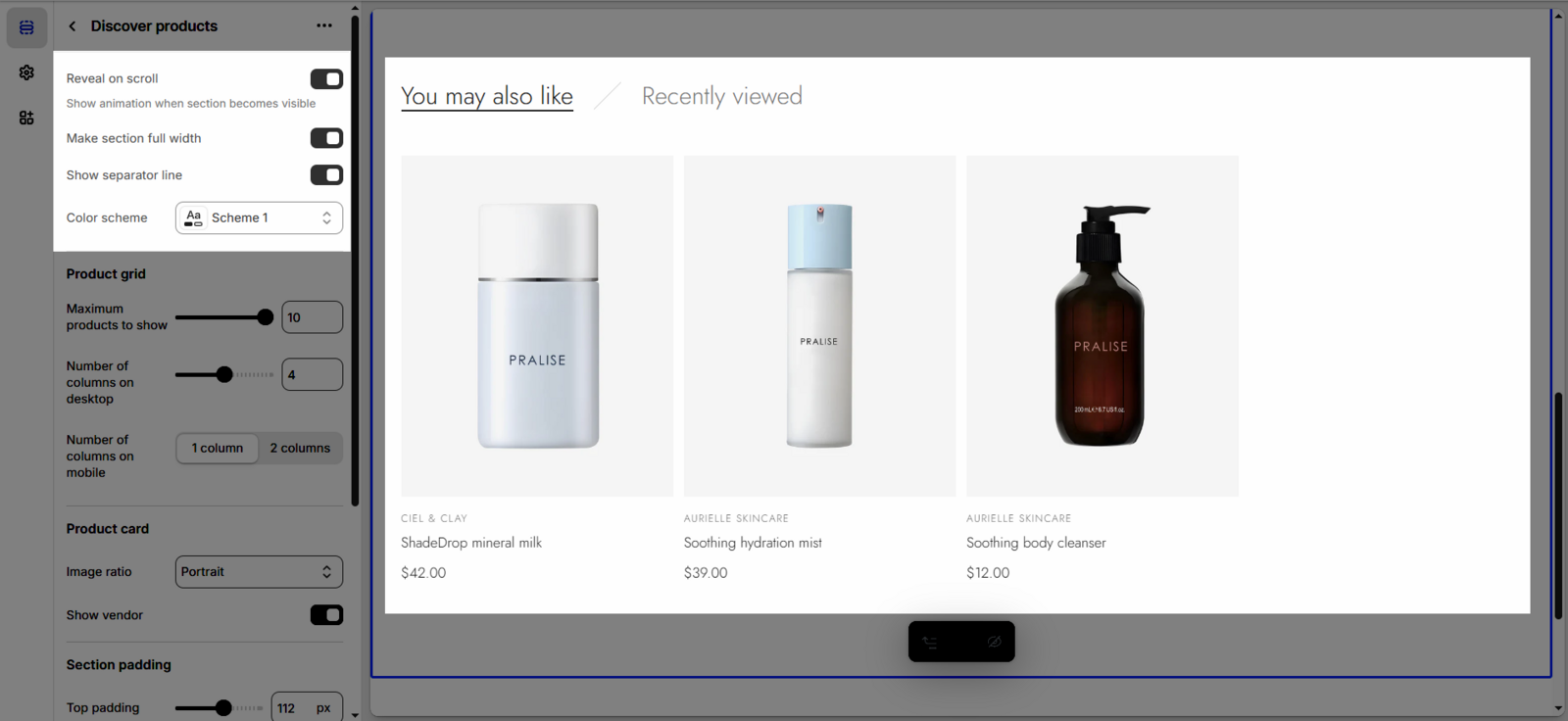
Task: Turn off Show separator line
Action: click(x=326, y=175)
